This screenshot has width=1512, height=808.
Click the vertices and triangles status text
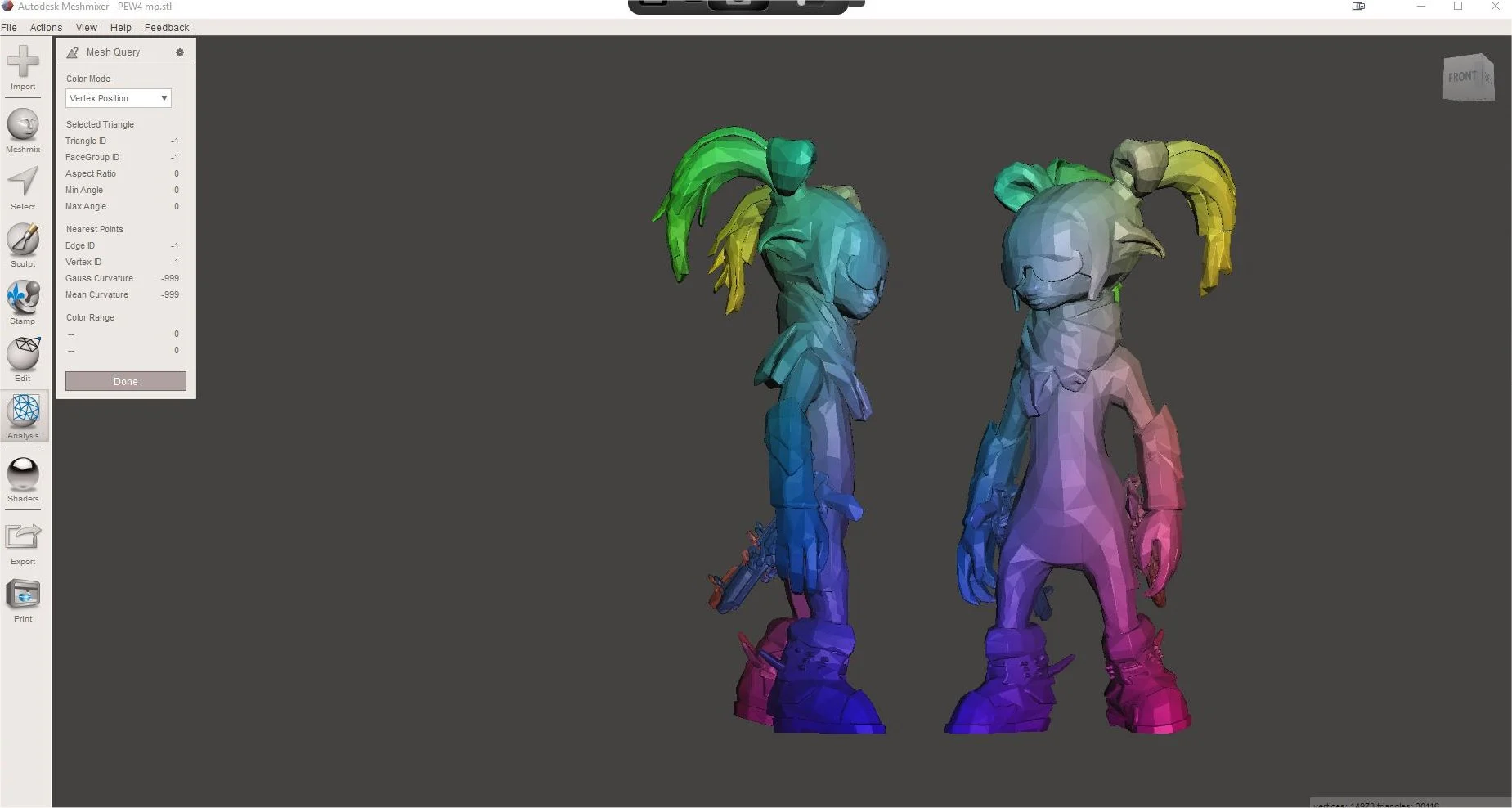(x=1376, y=805)
